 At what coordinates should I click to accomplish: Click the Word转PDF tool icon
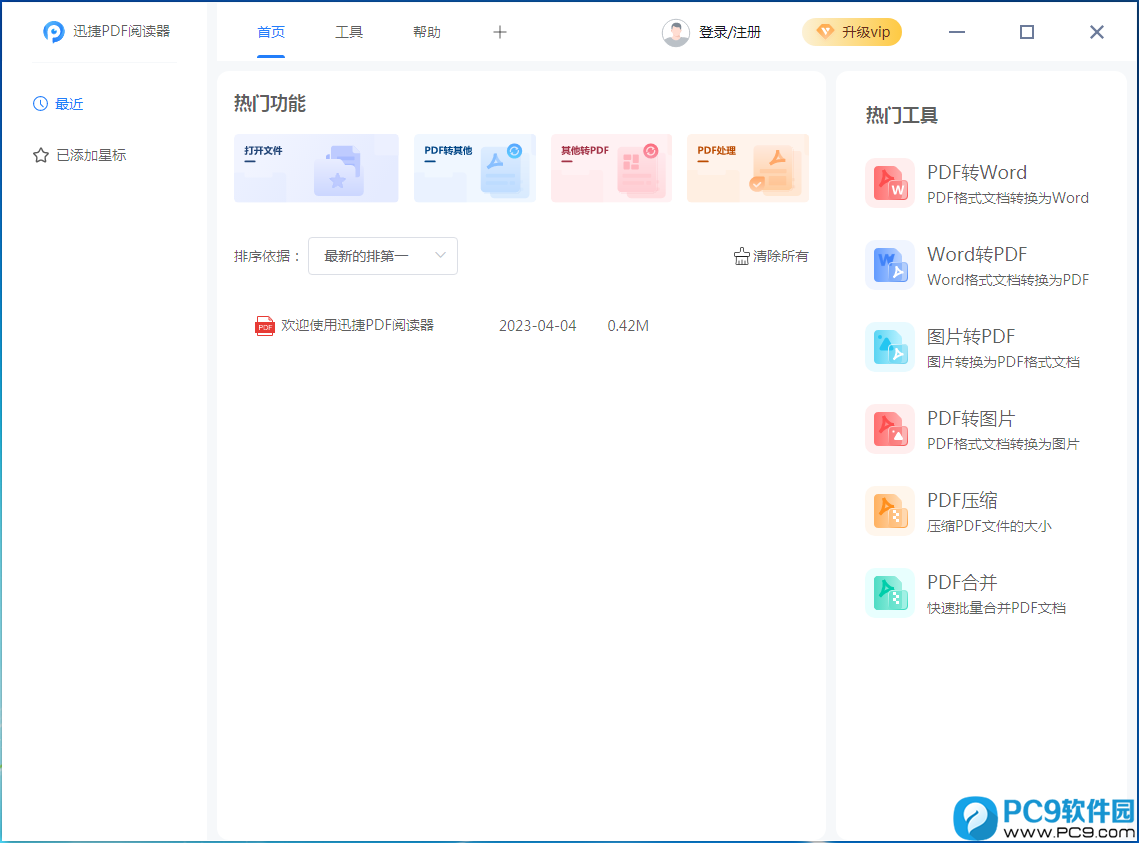tap(890, 265)
